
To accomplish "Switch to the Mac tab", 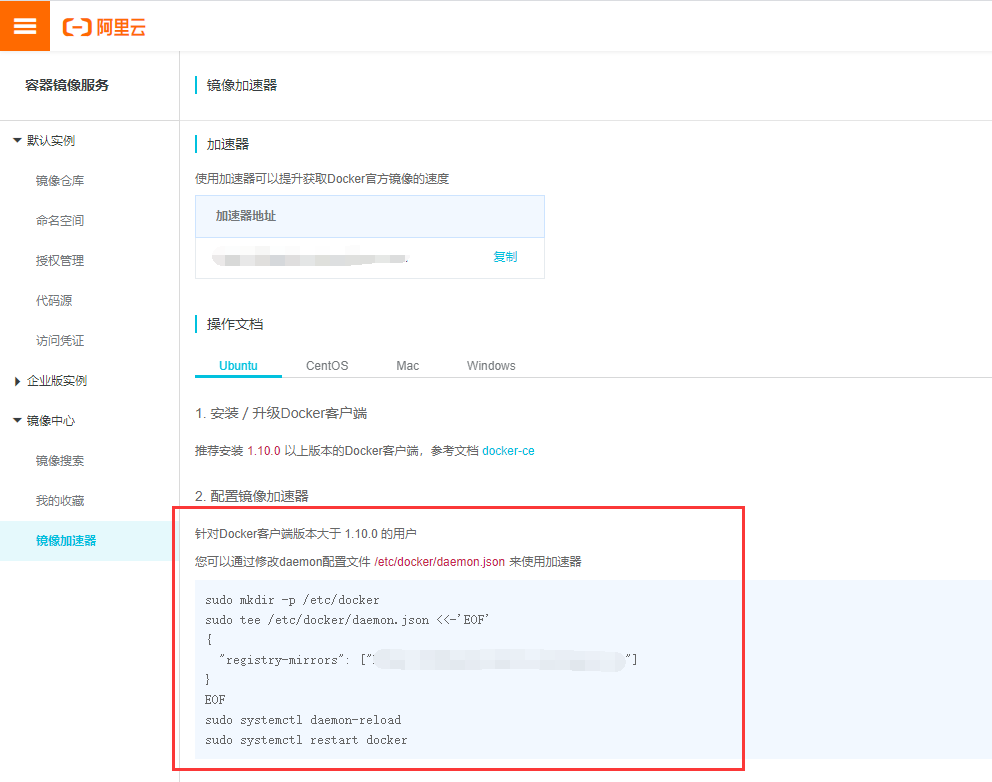I will [407, 366].
